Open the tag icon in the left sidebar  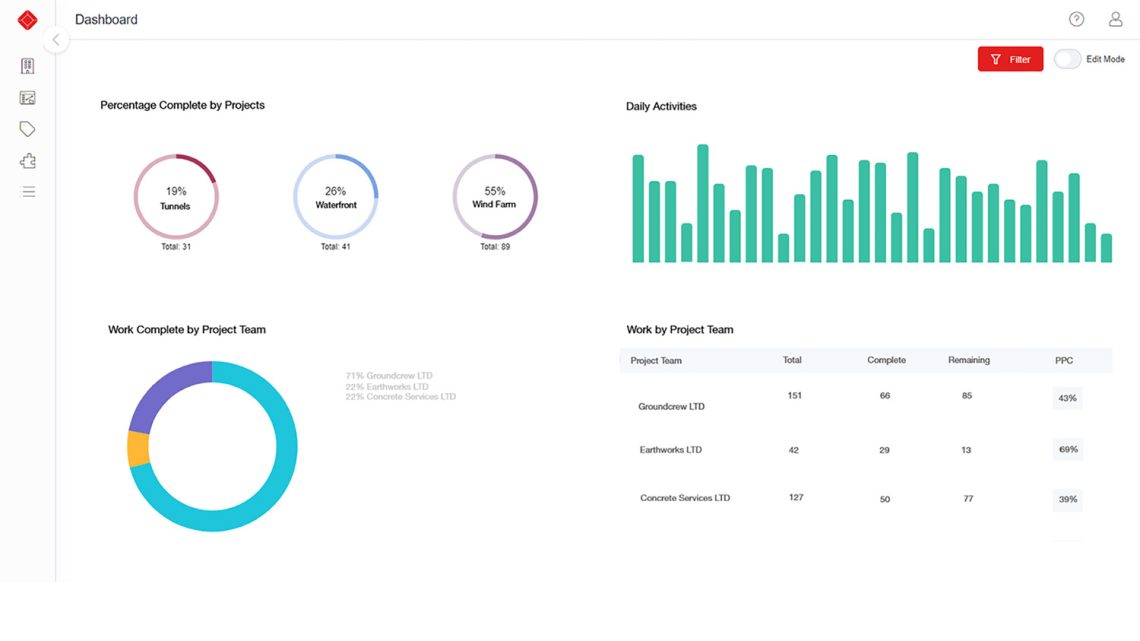click(27, 128)
